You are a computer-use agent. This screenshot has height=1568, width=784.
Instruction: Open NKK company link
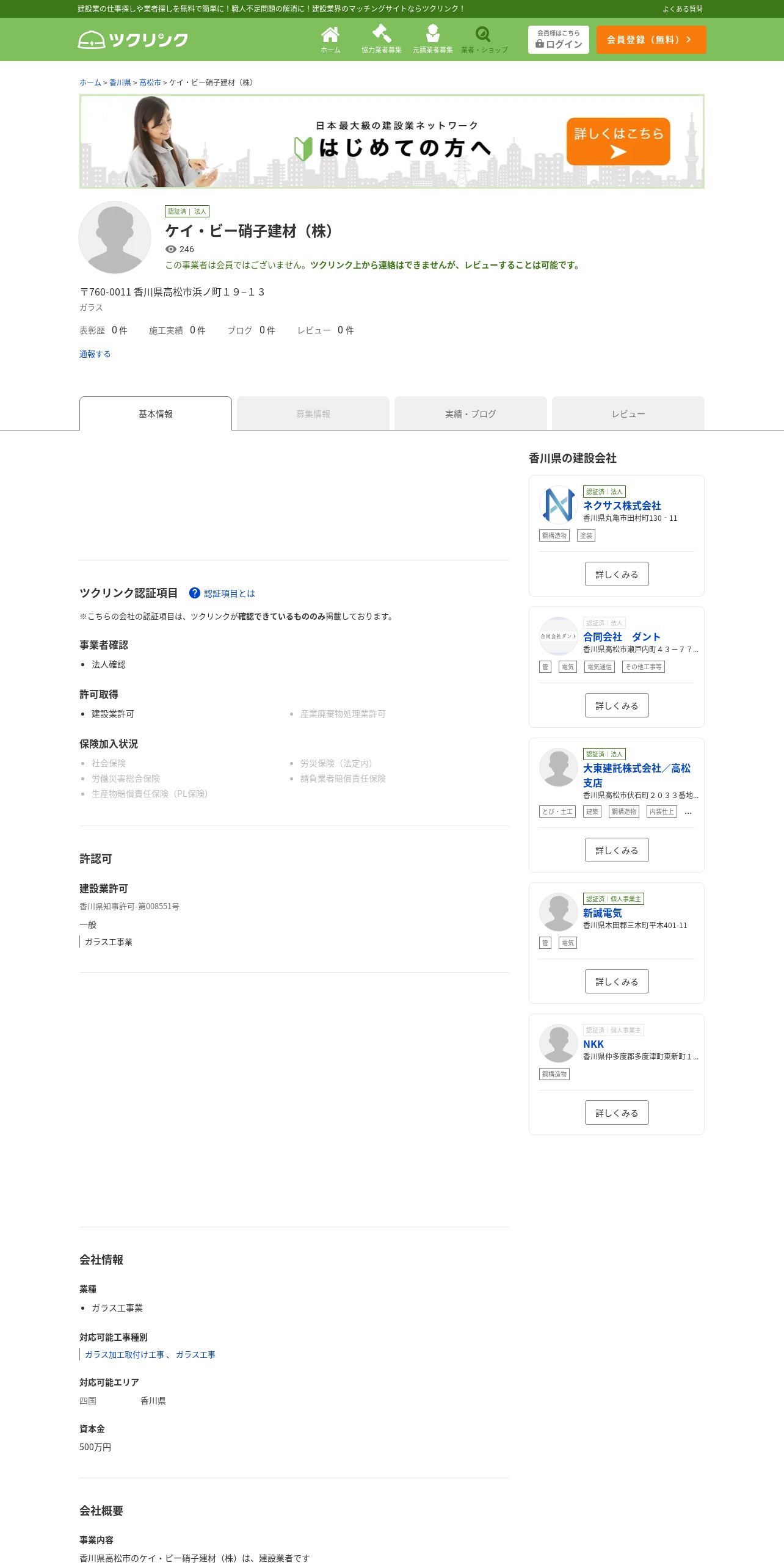(x=593, y=1044)
